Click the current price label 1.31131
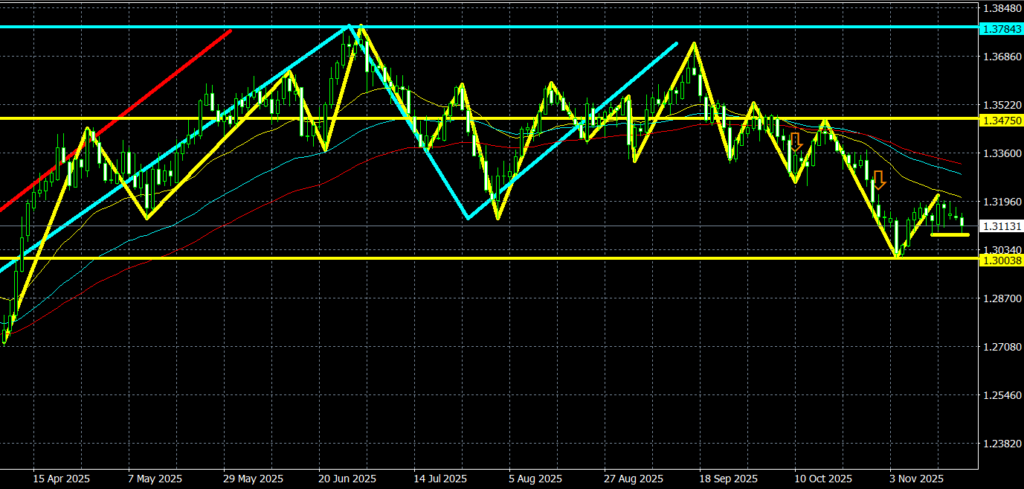Screen dimensions: 1024x489 pyautogui.click(x=1000, y=227)
